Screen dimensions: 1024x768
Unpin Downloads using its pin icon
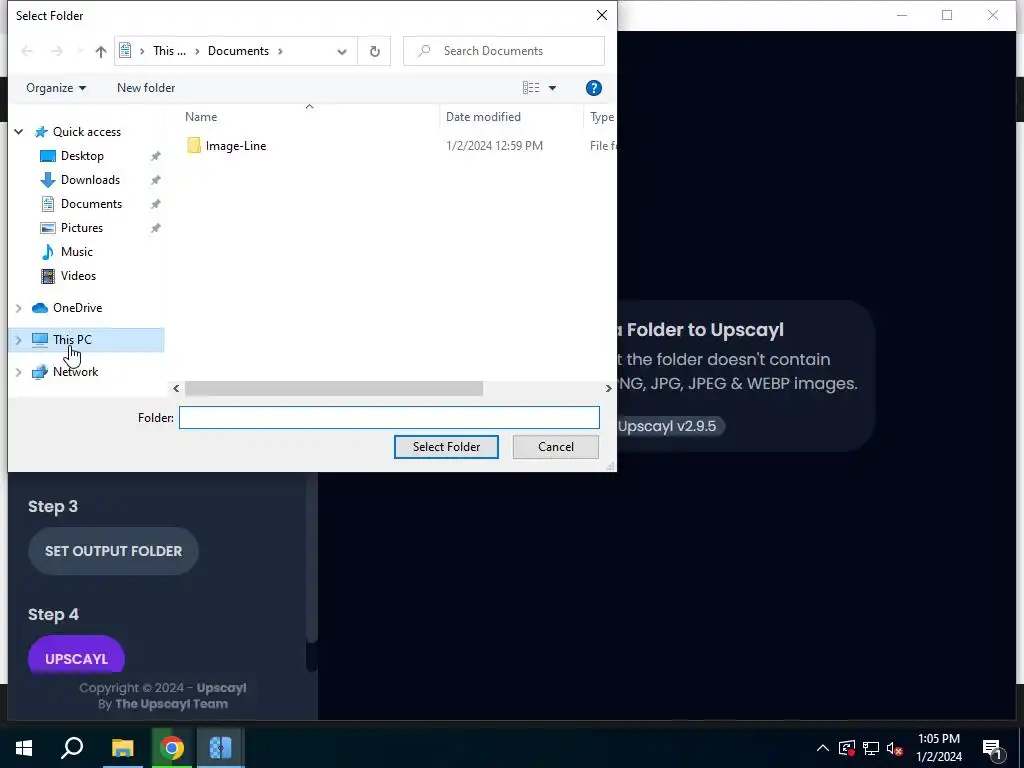pos(155,180)
